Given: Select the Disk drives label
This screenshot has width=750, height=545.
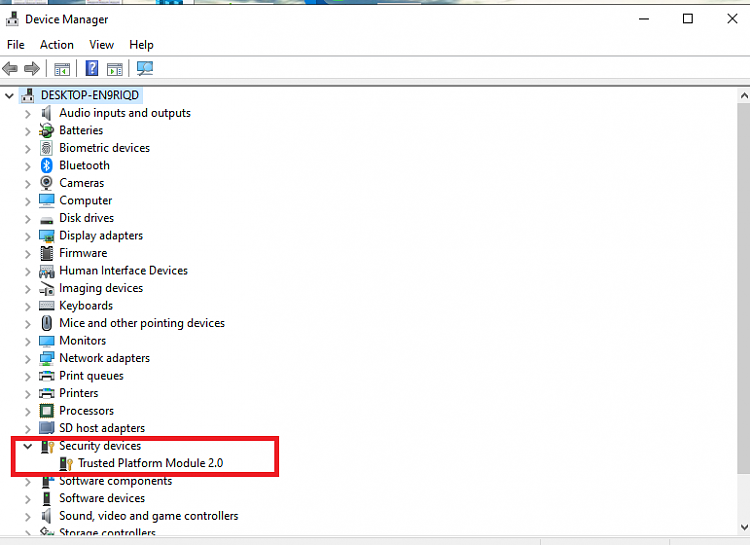Looking at the screenshot, I should (87, 218).
